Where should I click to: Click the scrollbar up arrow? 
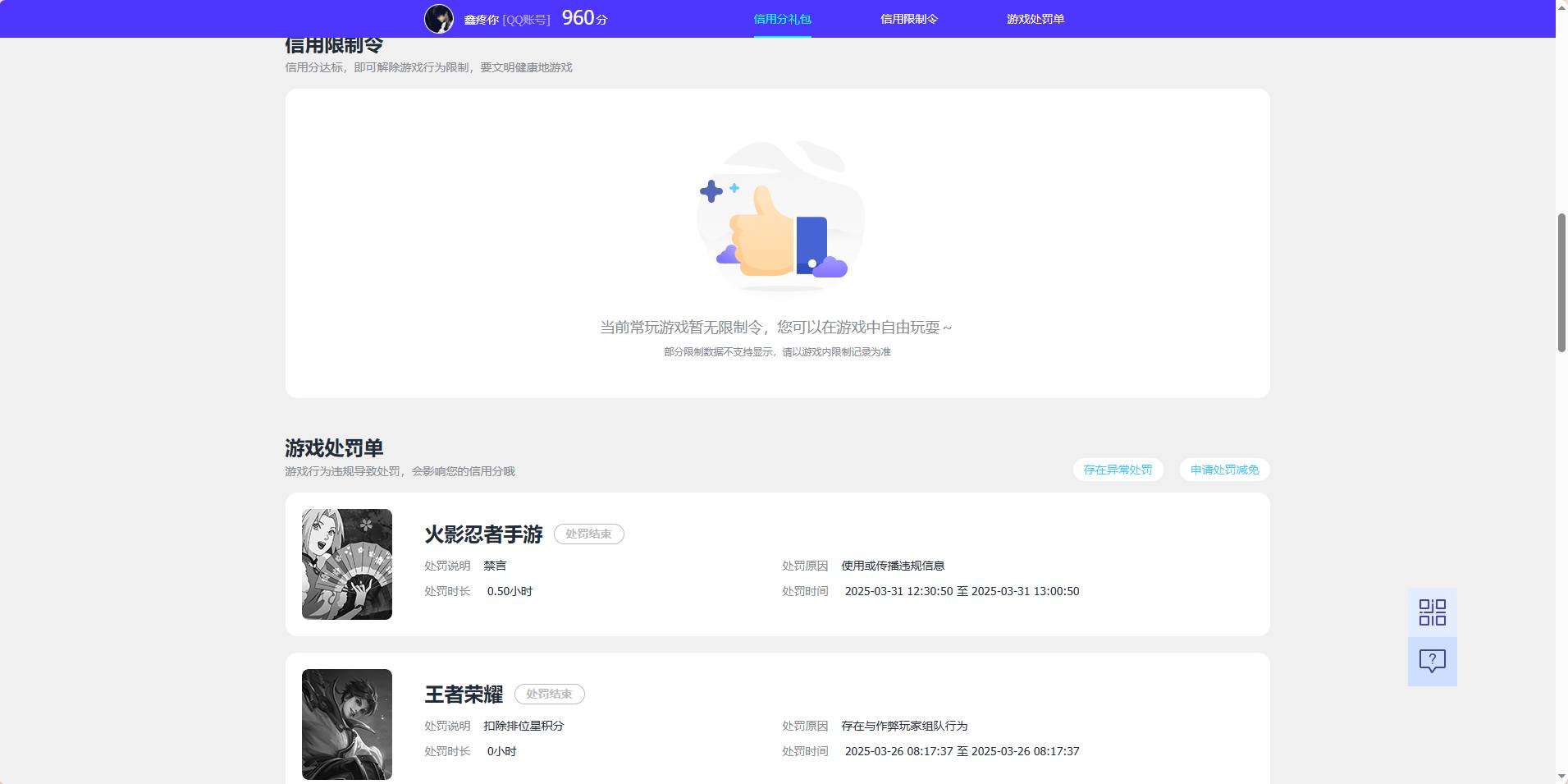click(1561, 7)
